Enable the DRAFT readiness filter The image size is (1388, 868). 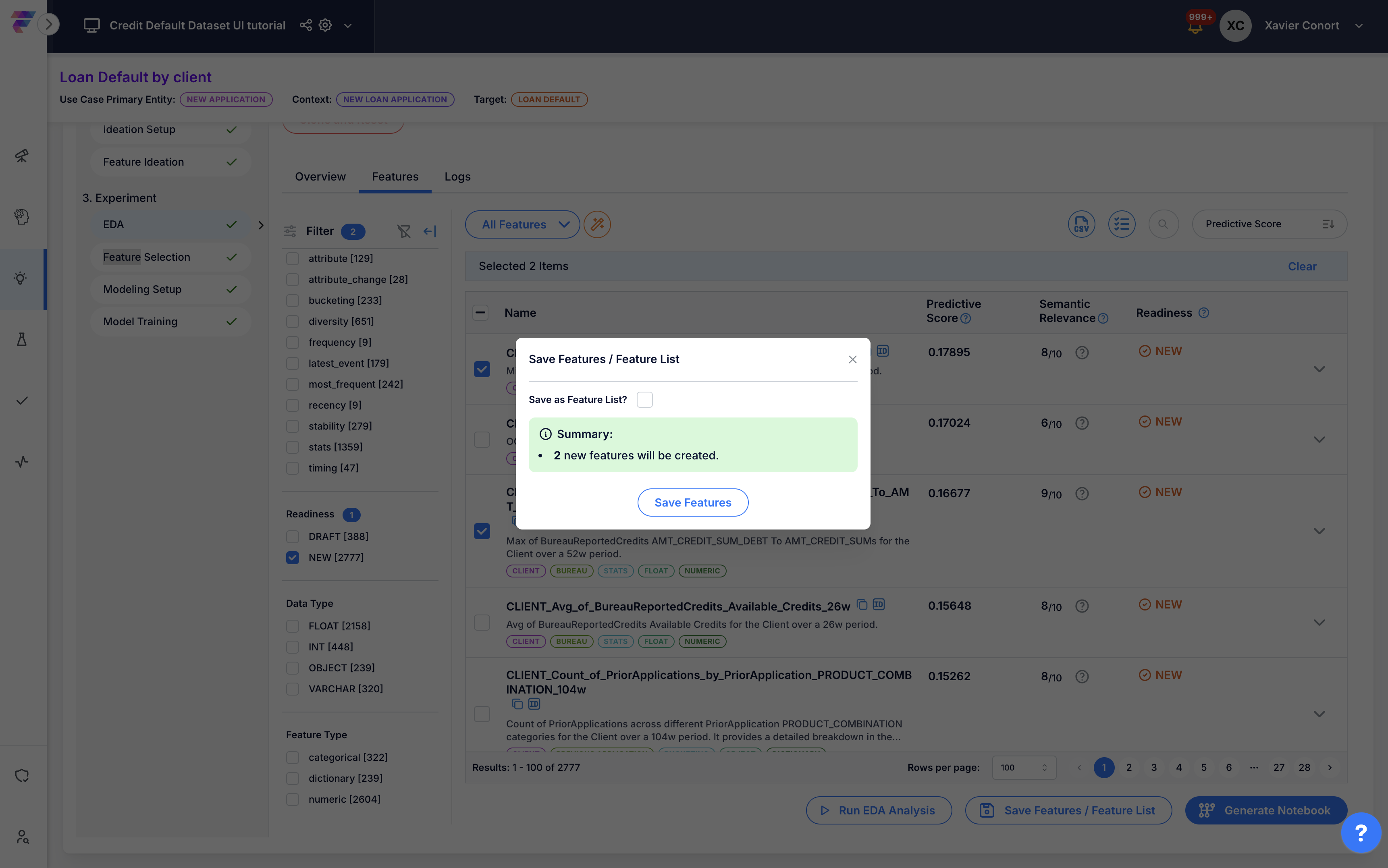(x=293, y=536)
